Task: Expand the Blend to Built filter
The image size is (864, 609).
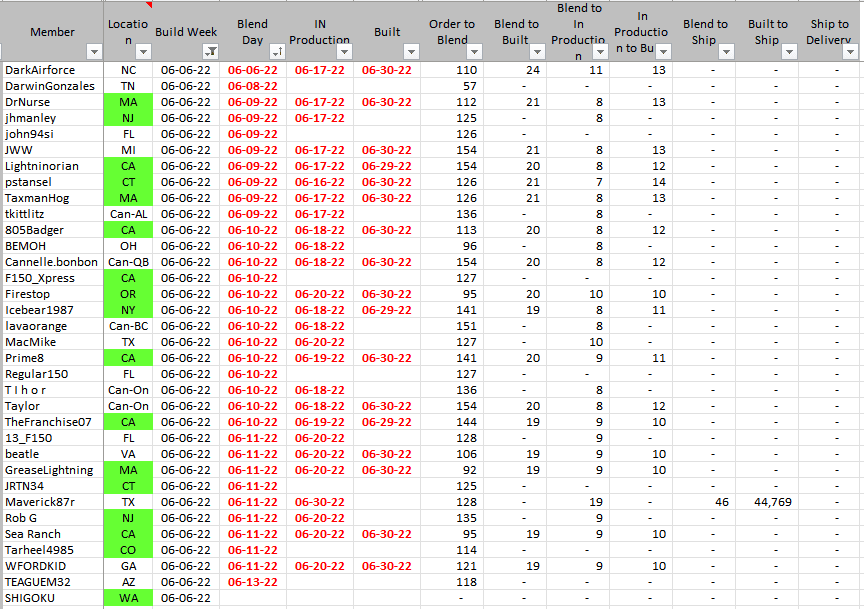Action: click(x=539, y=52)
